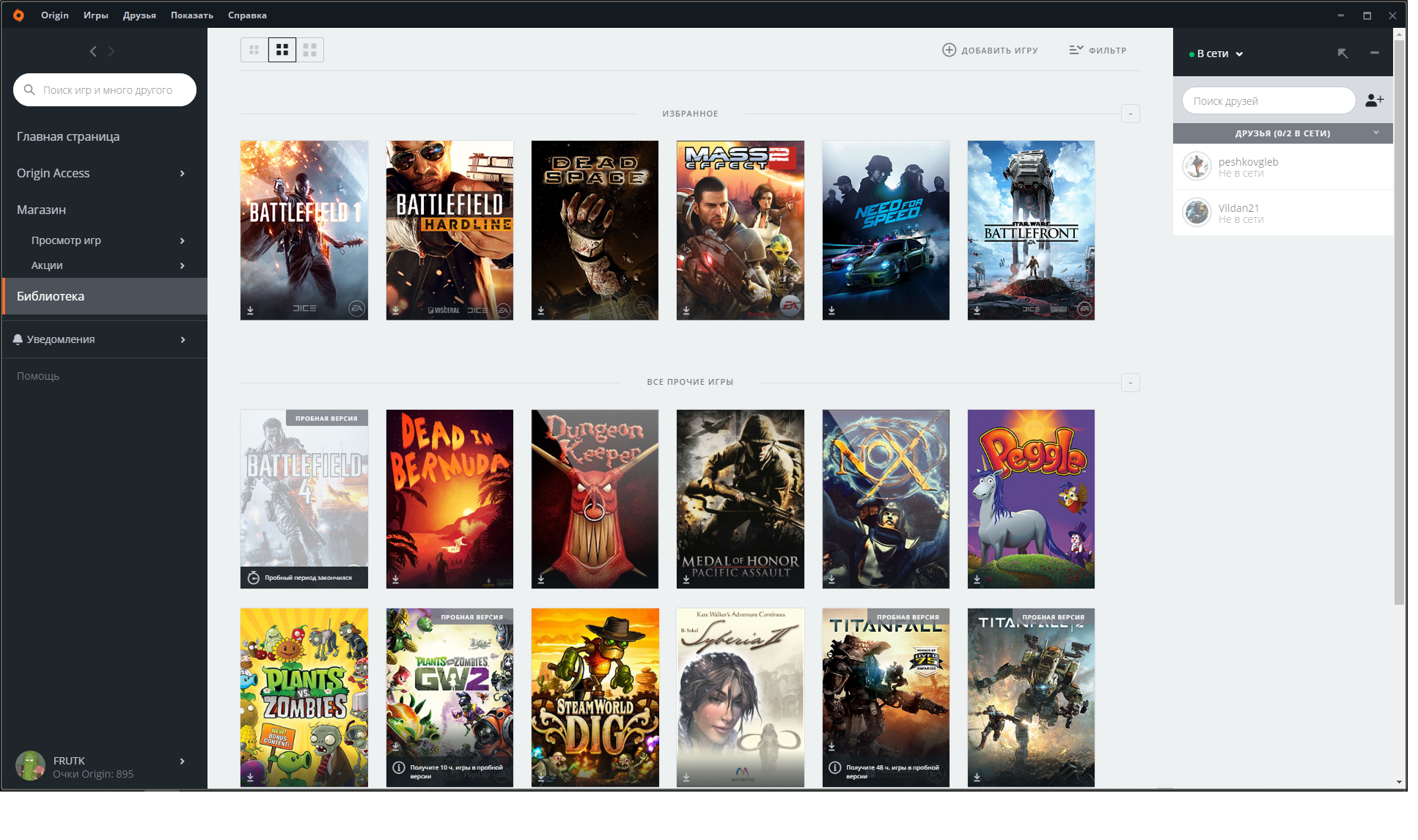
Task: Open Peggle game tile
Action: (x=1031, y=499)
